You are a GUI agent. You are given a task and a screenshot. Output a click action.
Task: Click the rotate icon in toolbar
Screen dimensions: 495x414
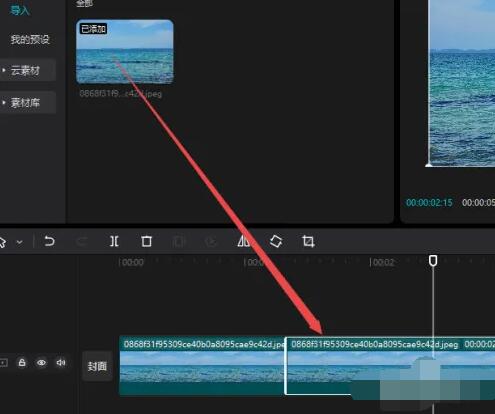tap(276, 241)
